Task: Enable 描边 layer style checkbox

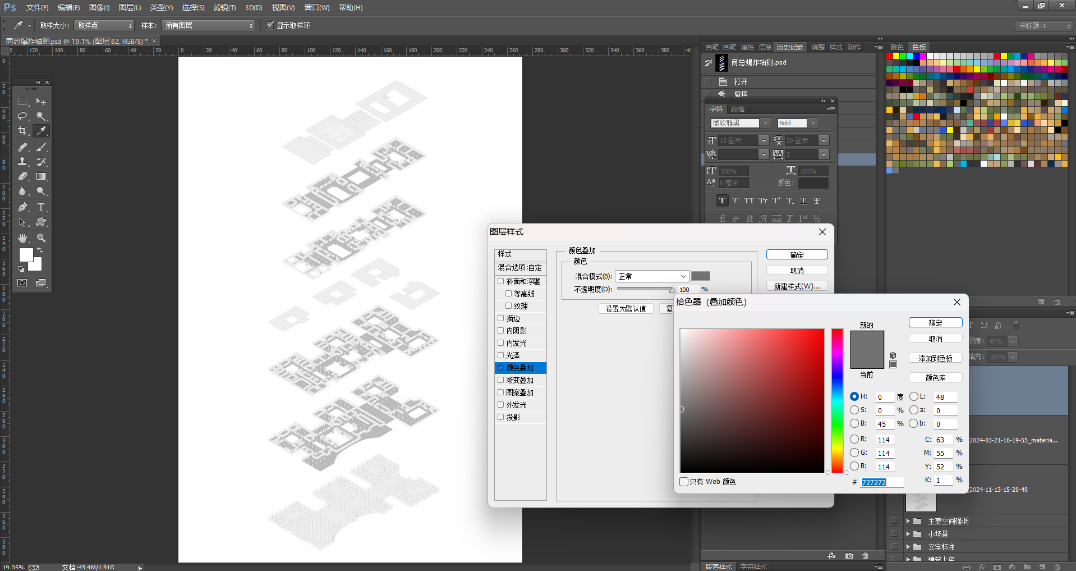Action: coord(500,318)
